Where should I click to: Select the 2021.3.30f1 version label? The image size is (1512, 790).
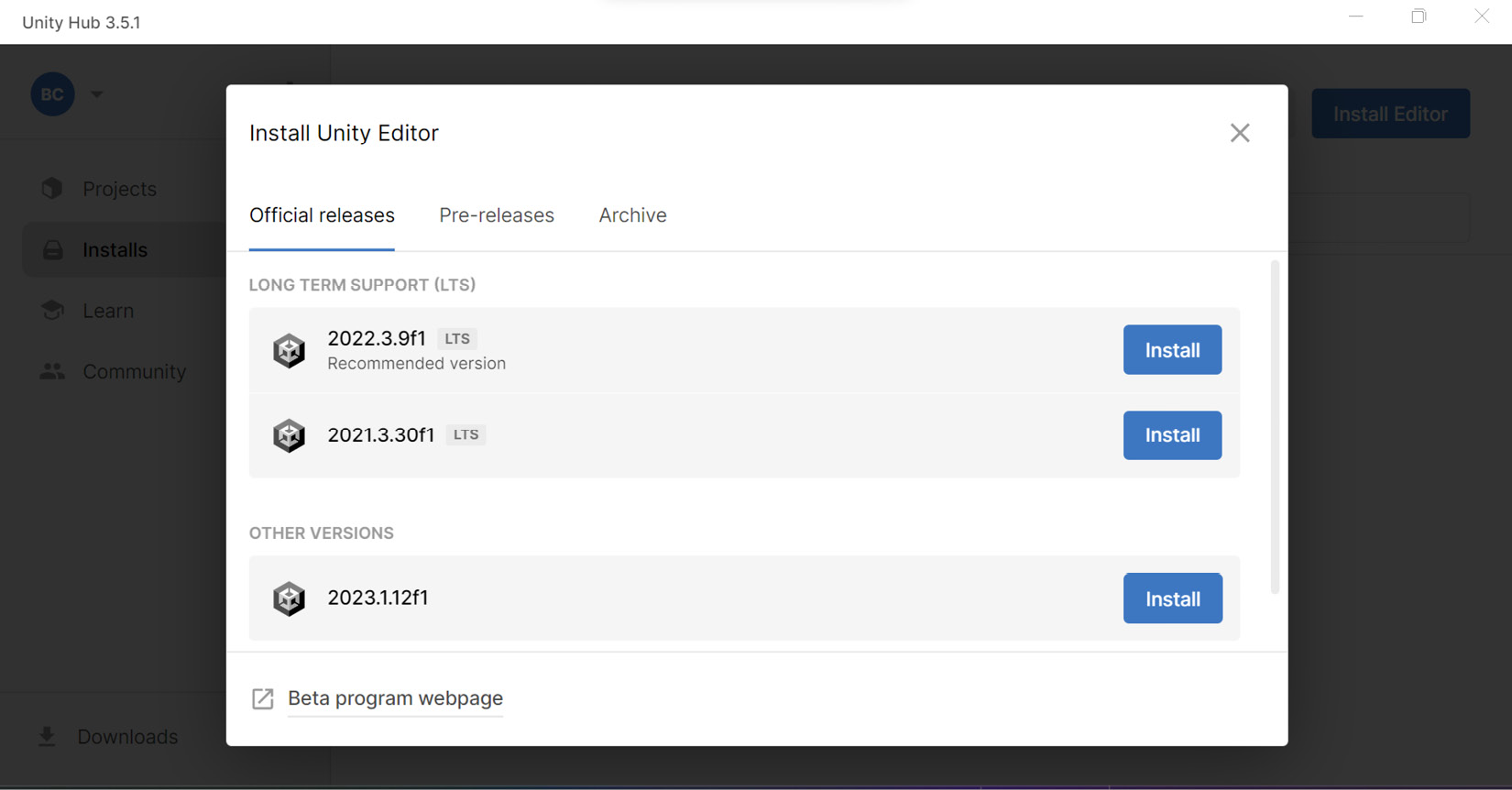pyautogui.click(x=381, y=434)
